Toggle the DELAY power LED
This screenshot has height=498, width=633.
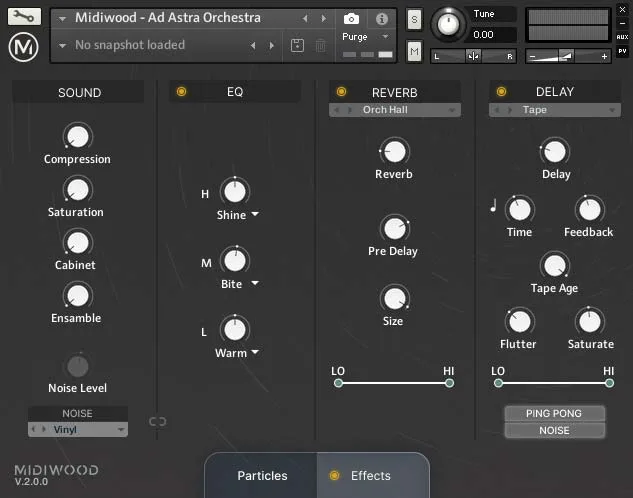(501, 92)
